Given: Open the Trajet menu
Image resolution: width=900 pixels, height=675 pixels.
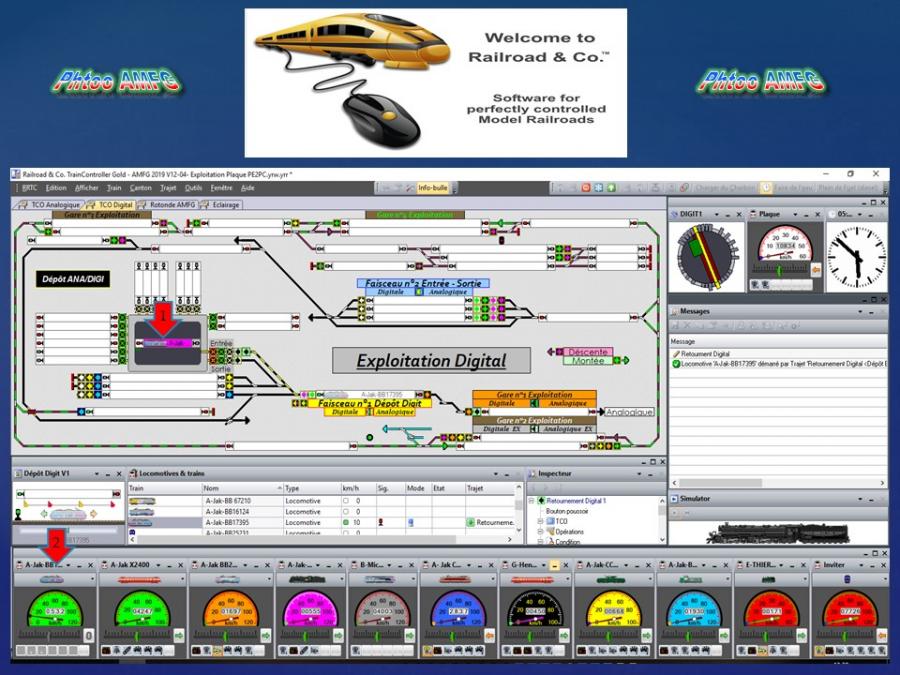Looking at the screenshot, I should pos(167,187).
